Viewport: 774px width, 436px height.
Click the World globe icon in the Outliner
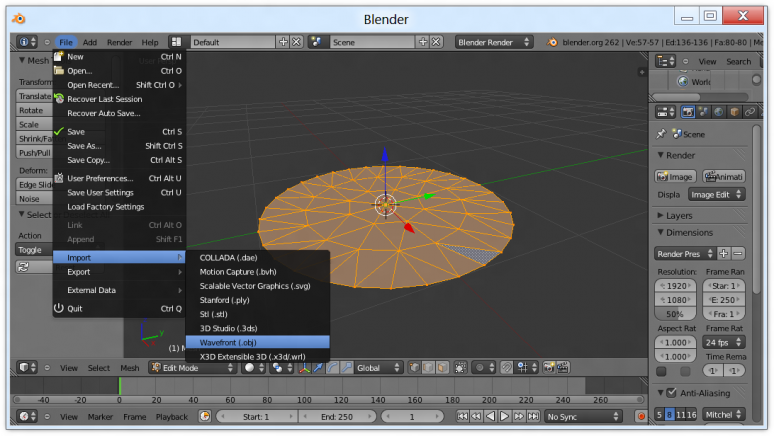[x=683, y=81]
